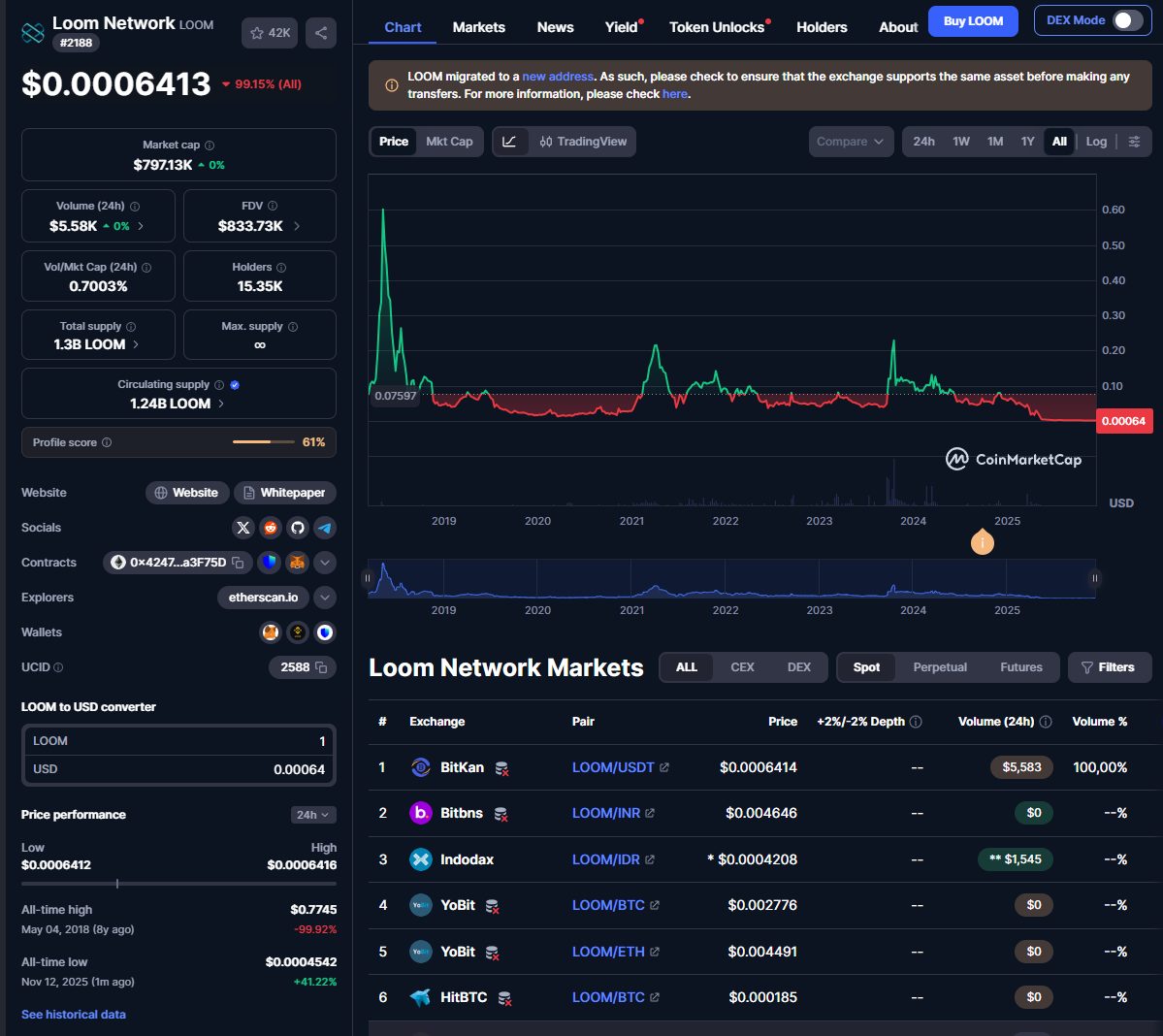1163x1036 pixels.
Task: Open the Compare dropdown
Action: 851,141
